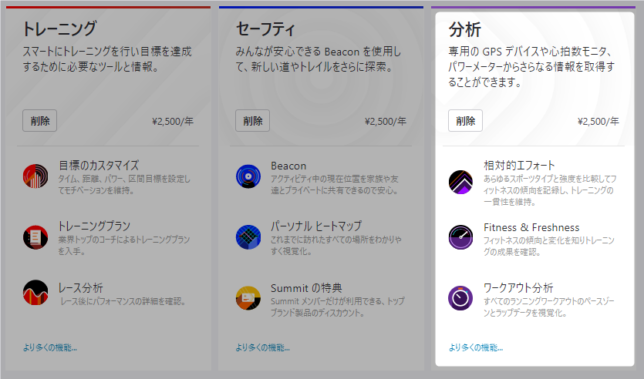
Task: Open より多くの機能 under 分析
Action: click(475, 348)
